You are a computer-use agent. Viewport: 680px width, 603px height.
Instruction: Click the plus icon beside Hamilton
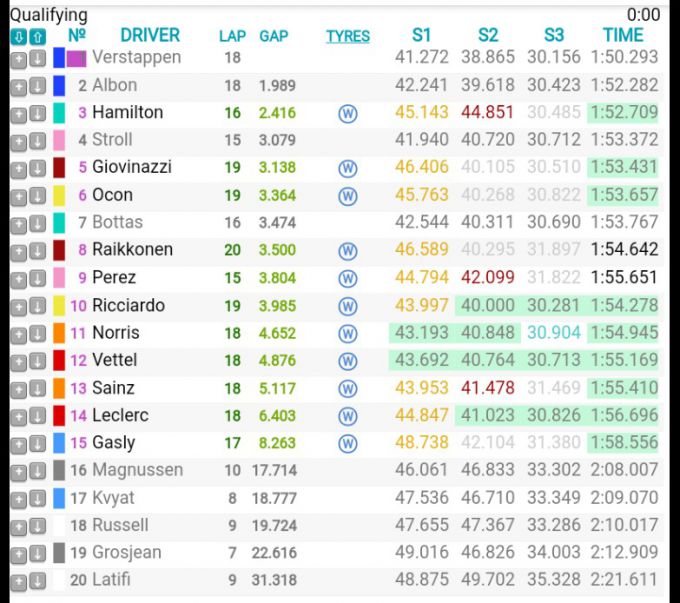[x=19, y=113]
